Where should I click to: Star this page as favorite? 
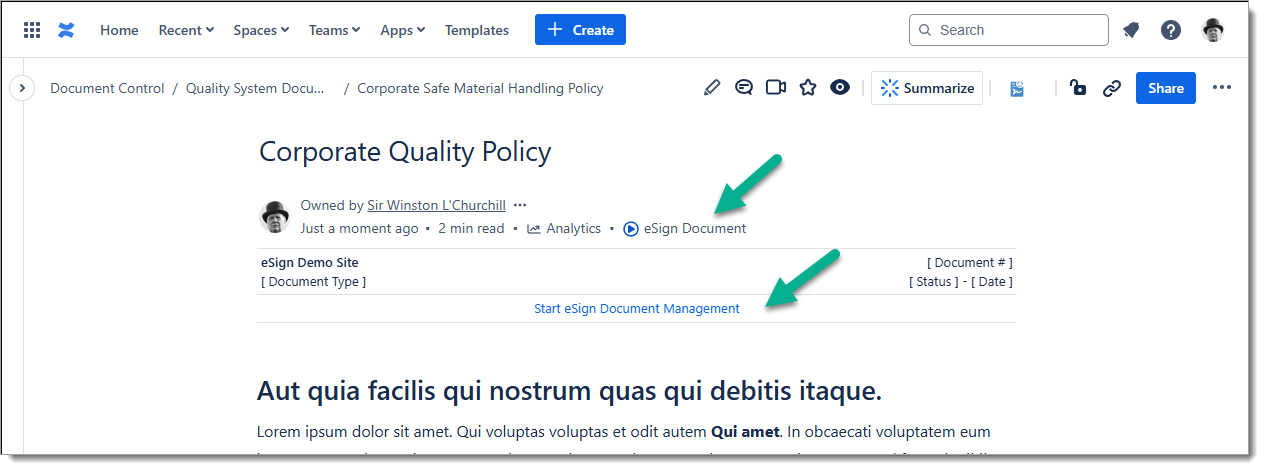tap(808, 88)
